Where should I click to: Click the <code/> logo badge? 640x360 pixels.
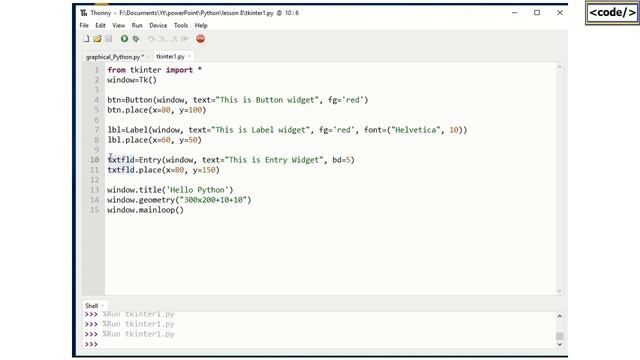pos(612,13)
